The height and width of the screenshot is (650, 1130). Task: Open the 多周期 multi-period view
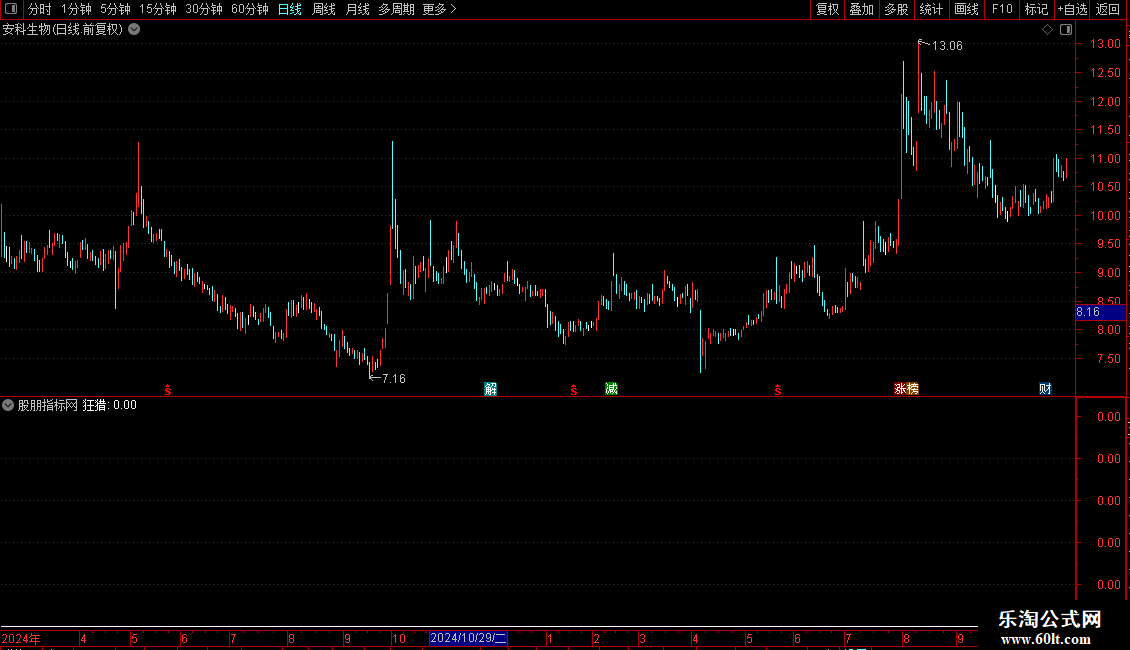396,9
